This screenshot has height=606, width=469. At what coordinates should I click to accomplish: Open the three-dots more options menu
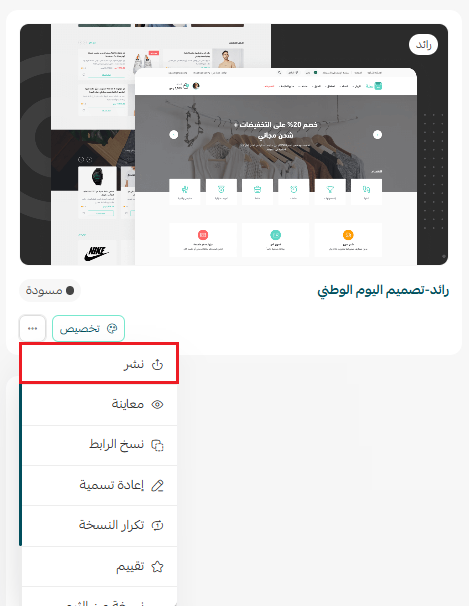[32, 329]
